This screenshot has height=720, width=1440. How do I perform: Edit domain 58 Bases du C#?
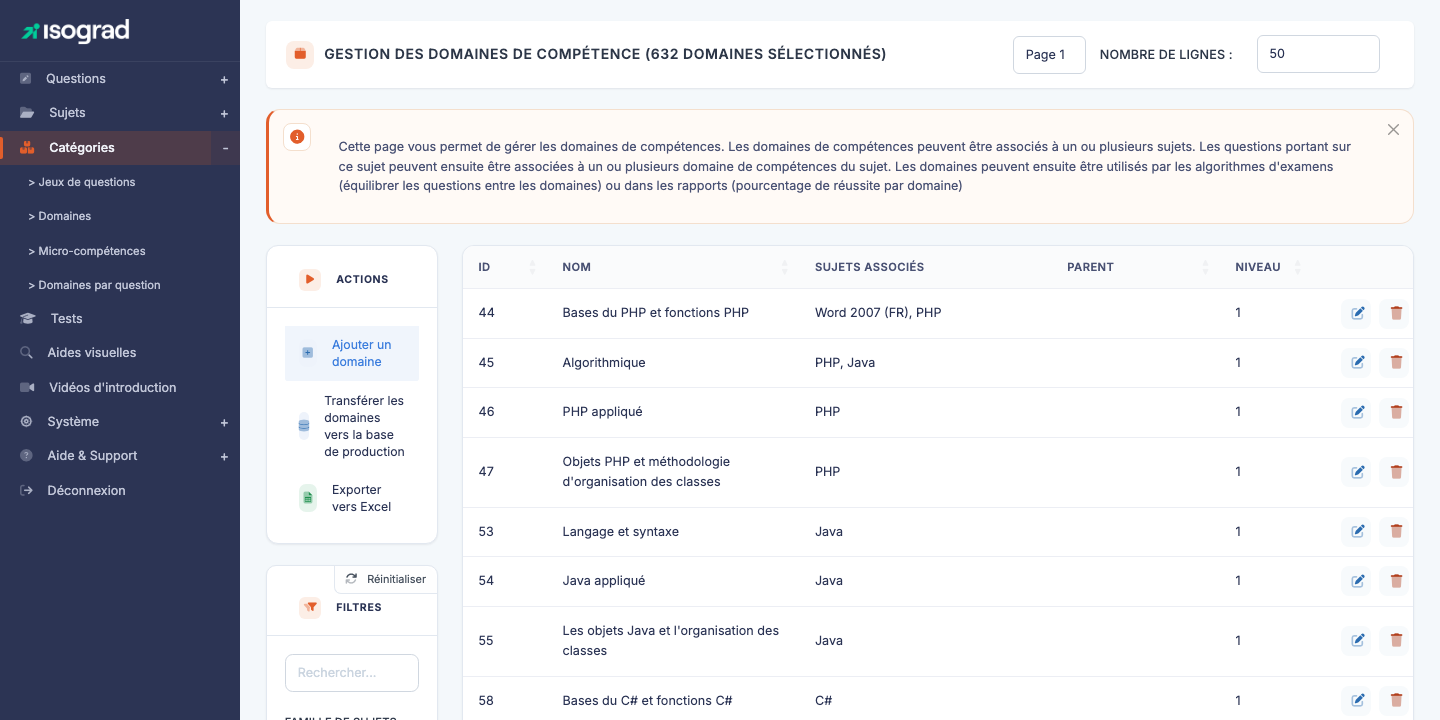(x=1357, y=700)
